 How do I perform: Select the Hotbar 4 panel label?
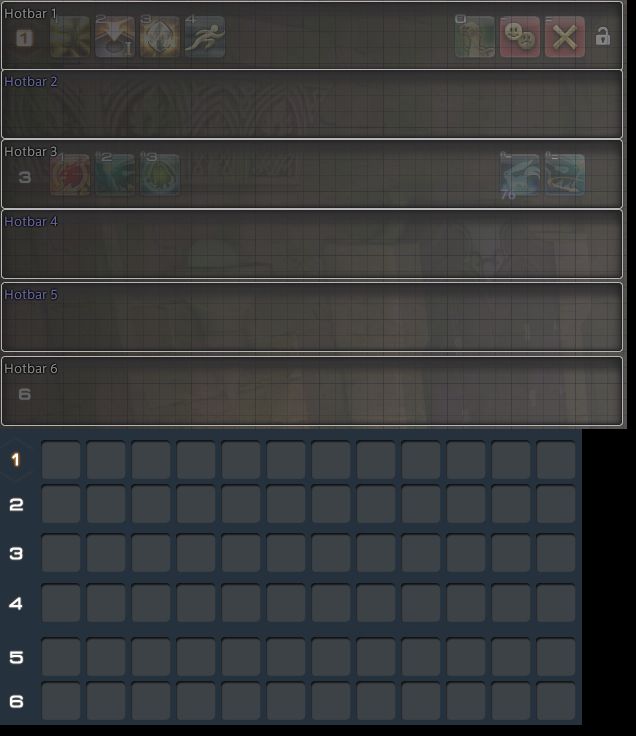tap(31, 222)
